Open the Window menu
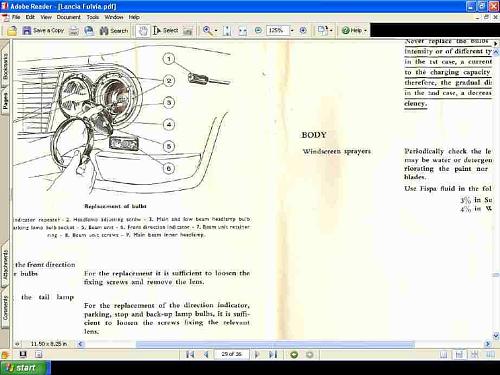Image resolution: width=500 pixels, height=375 pixels. point(114,17)
